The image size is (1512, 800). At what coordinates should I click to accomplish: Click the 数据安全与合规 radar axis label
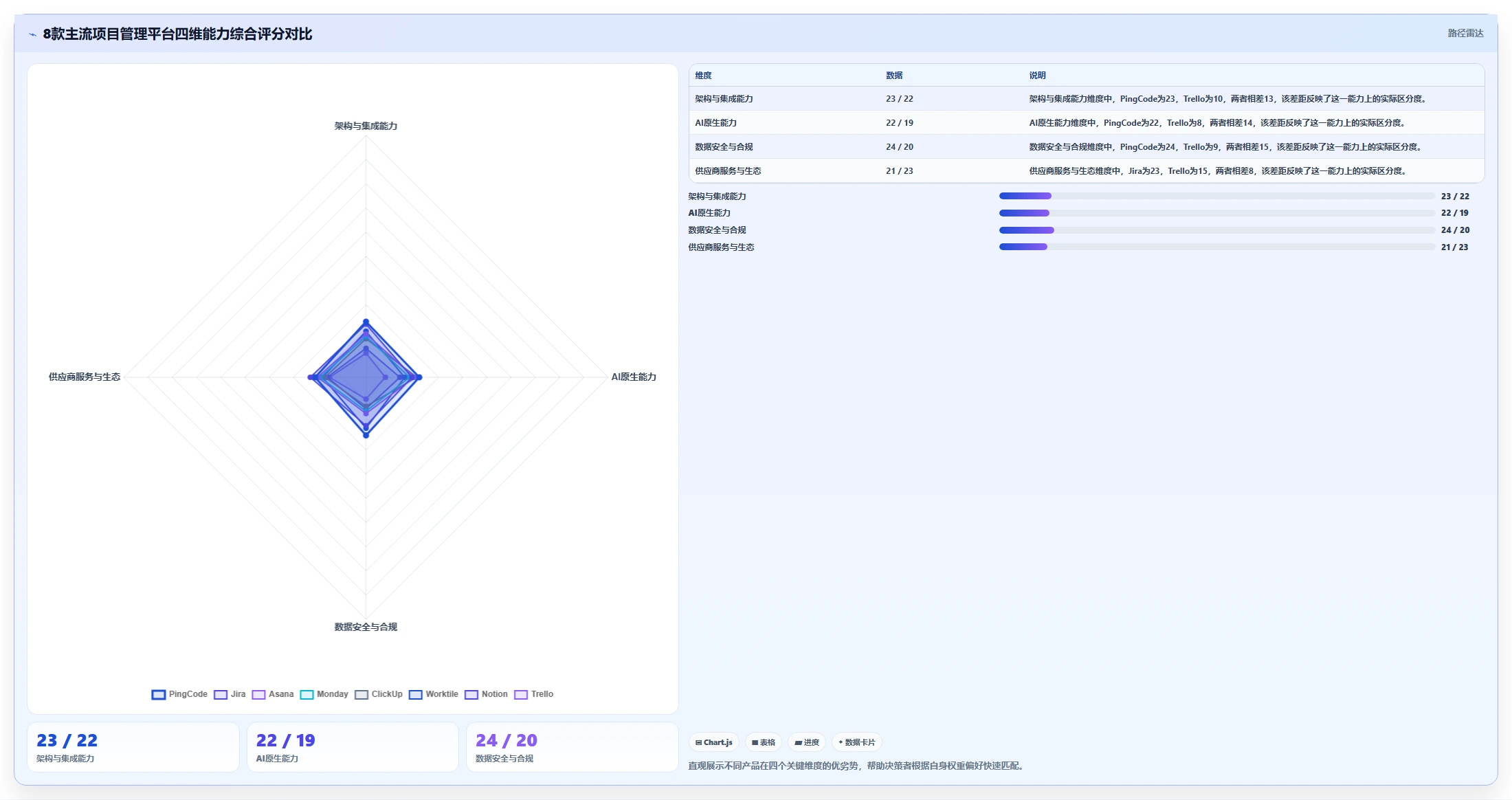pyautogui.click(x=366, y=627)
